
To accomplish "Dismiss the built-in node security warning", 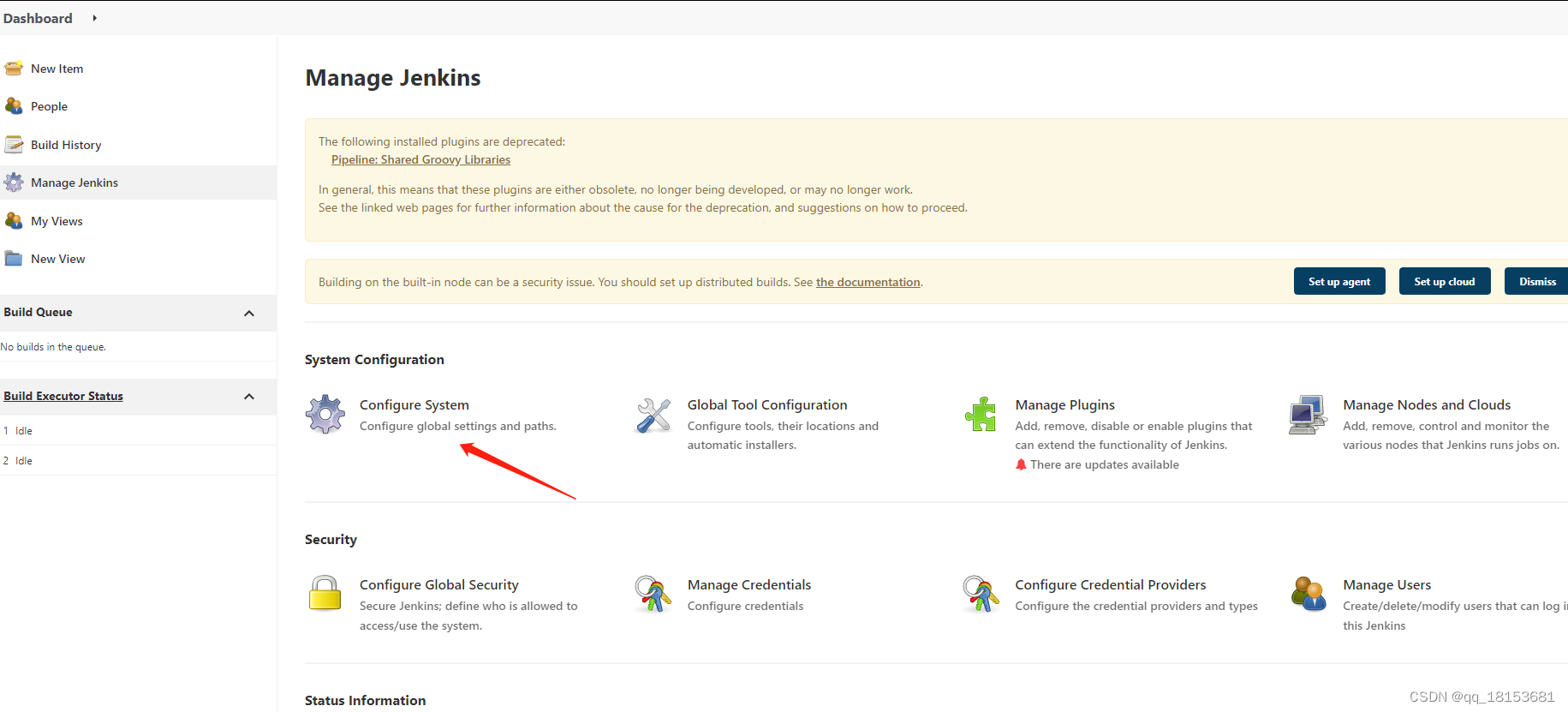I will pyautogui.click(x=1537, y=281).
